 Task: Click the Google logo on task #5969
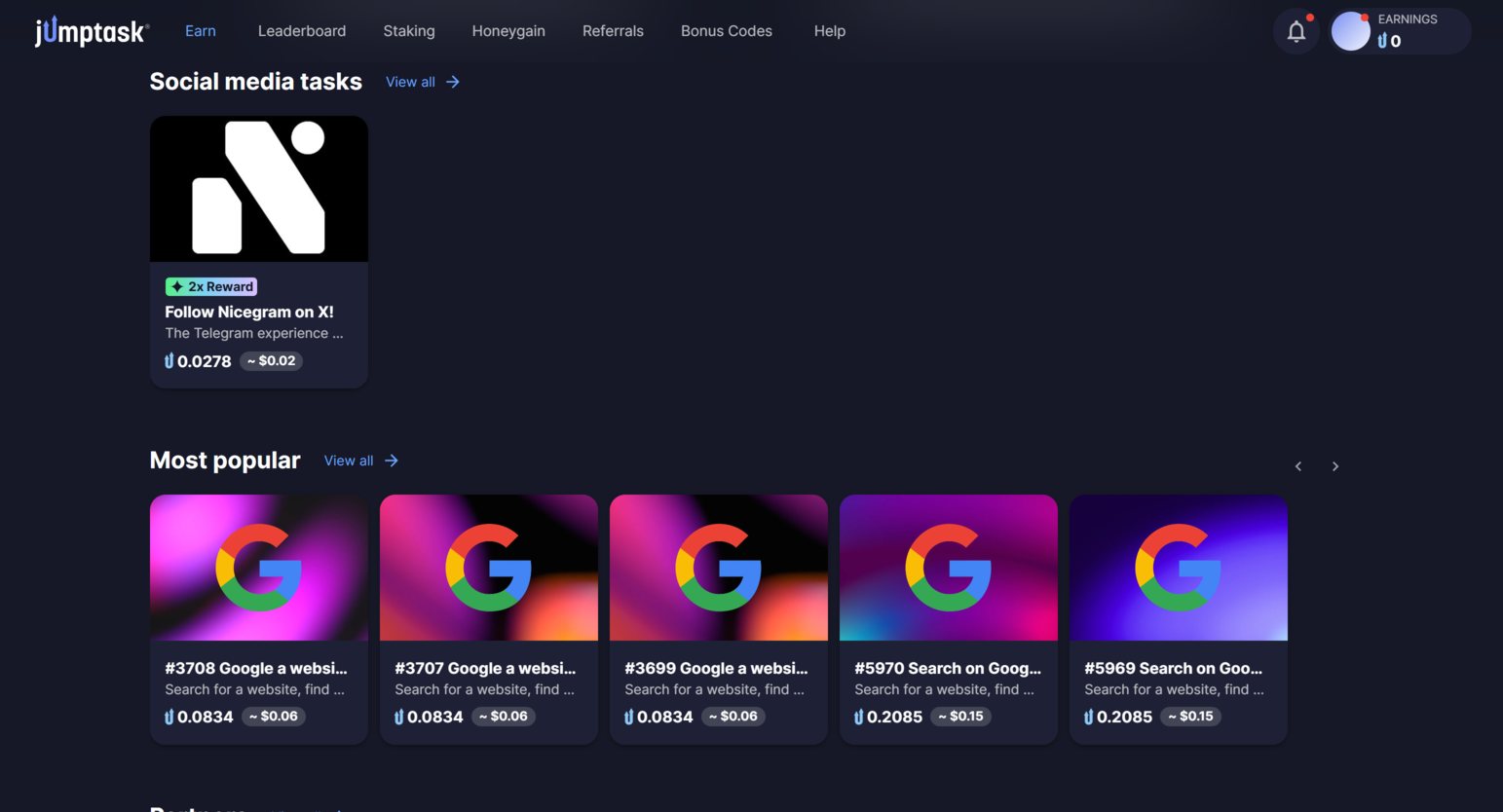[1178, 568]
